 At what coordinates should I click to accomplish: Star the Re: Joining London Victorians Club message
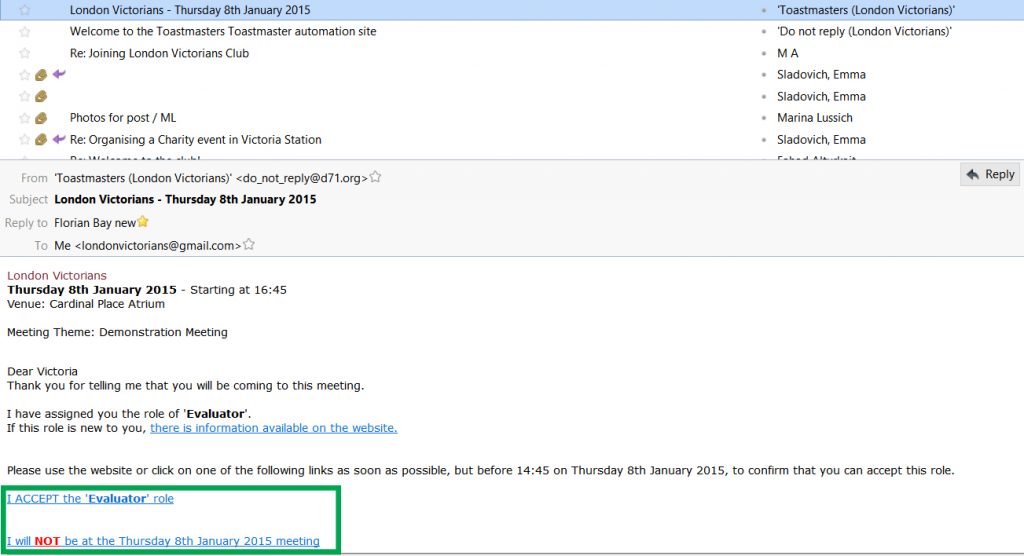25,53
